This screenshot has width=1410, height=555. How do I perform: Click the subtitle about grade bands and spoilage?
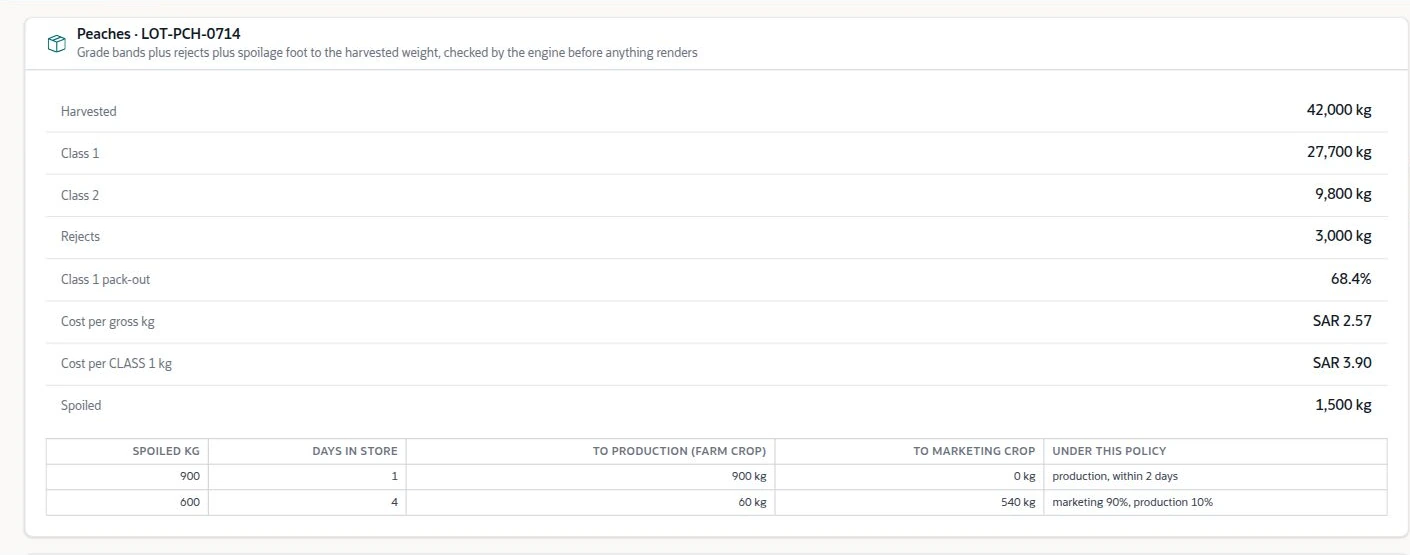point(387,52)
